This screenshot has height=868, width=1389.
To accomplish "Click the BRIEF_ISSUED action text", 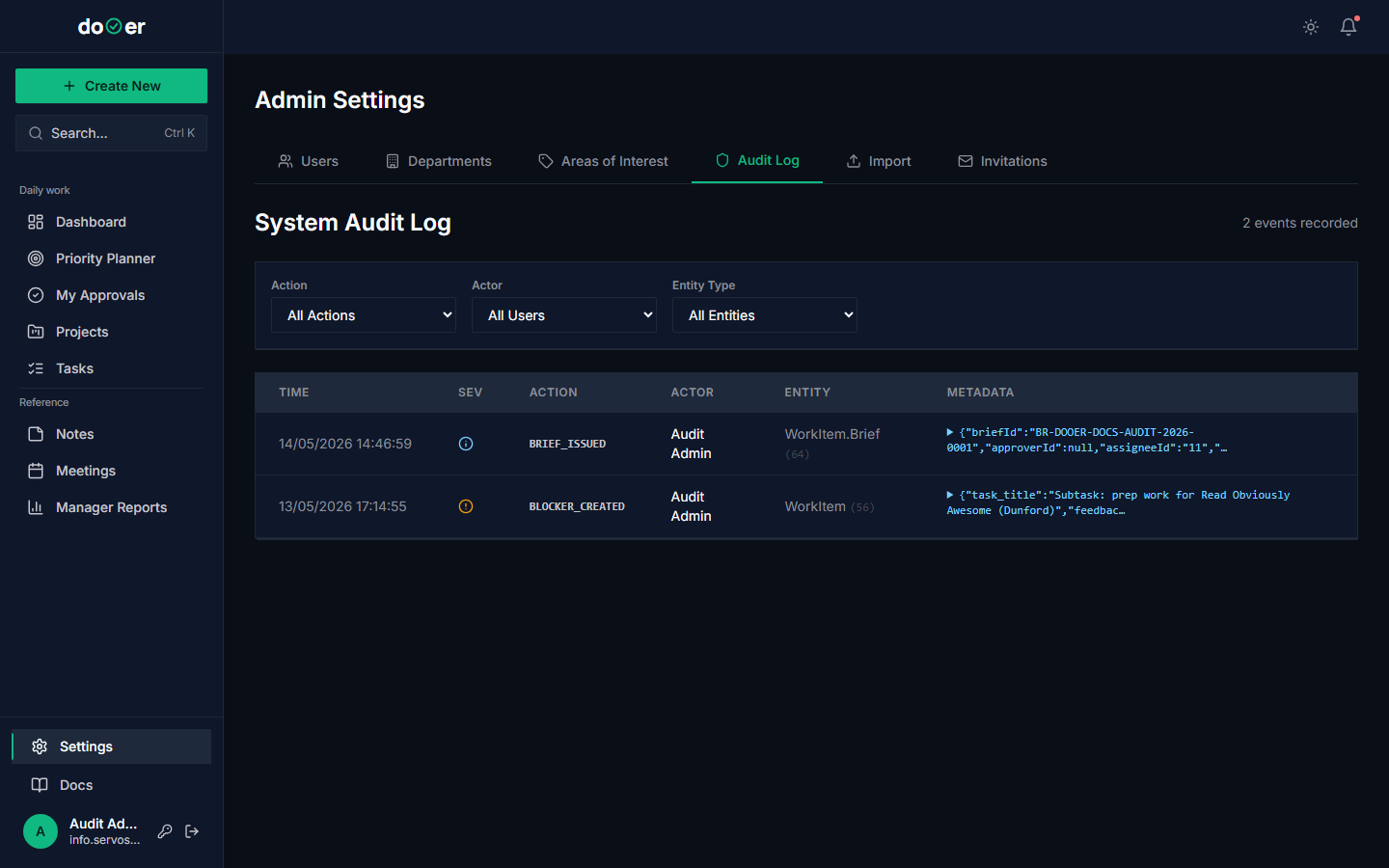I will (x=567, y=444).
